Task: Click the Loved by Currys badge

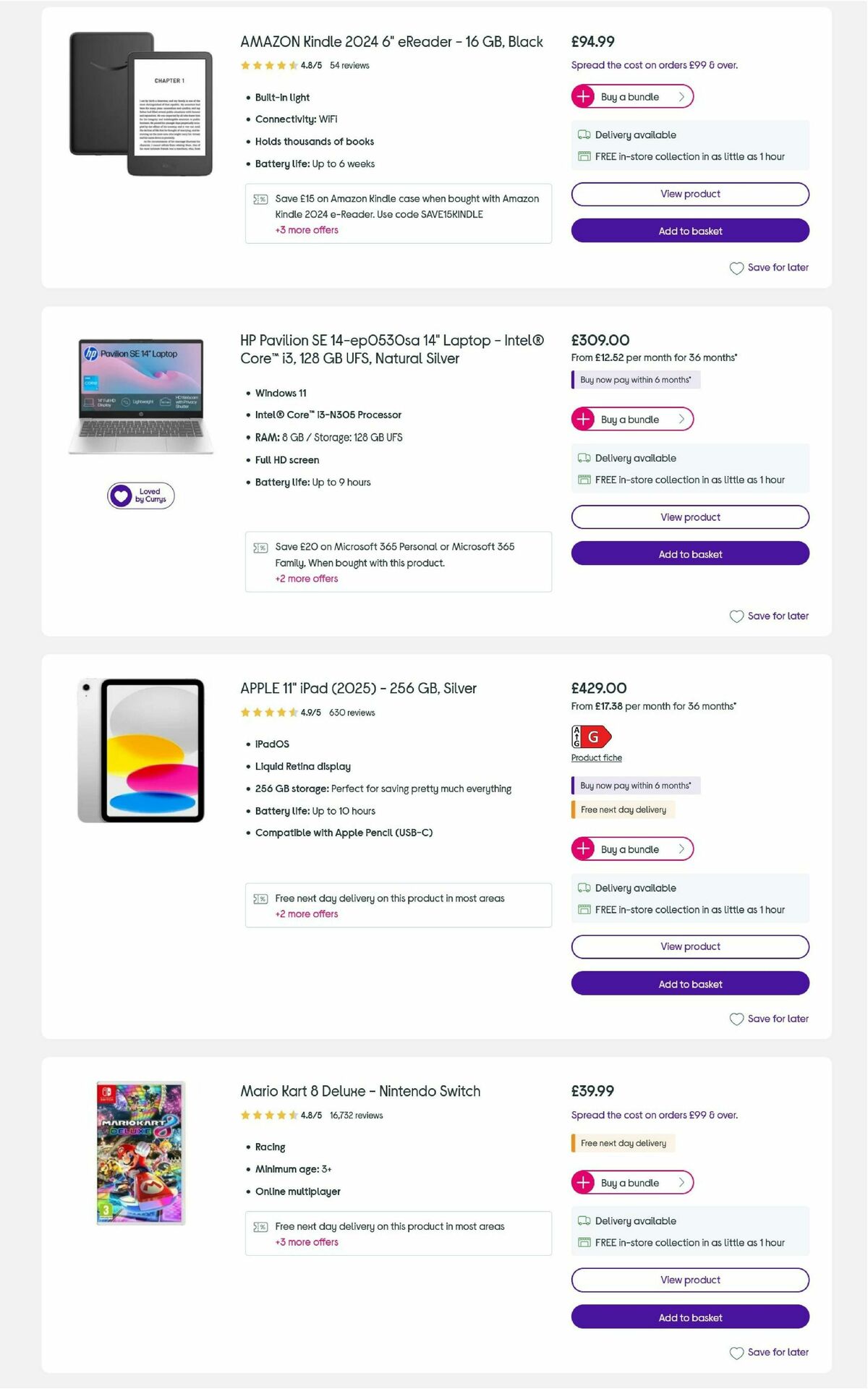Action: coord(142,496)
